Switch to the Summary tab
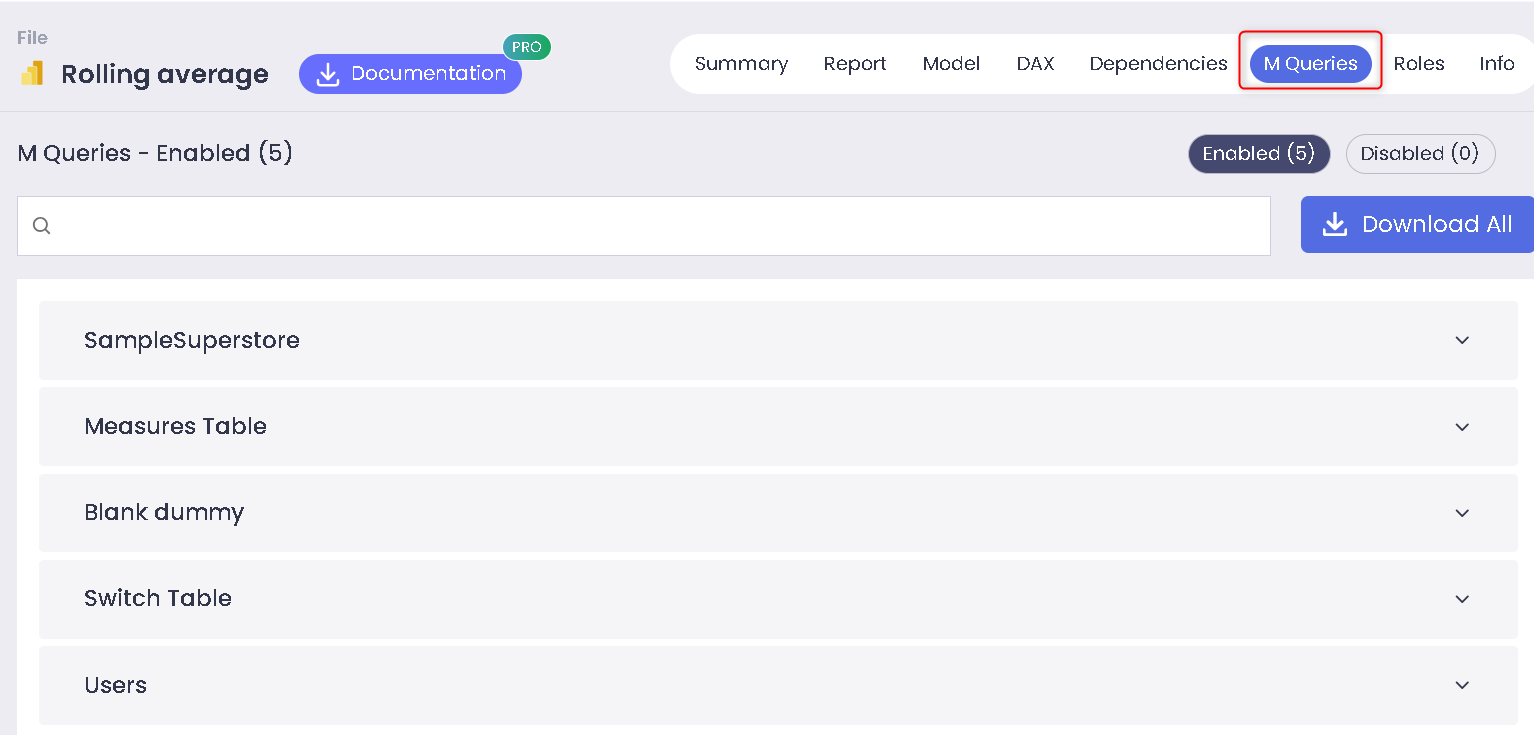1534x735 pixels. 741,64
